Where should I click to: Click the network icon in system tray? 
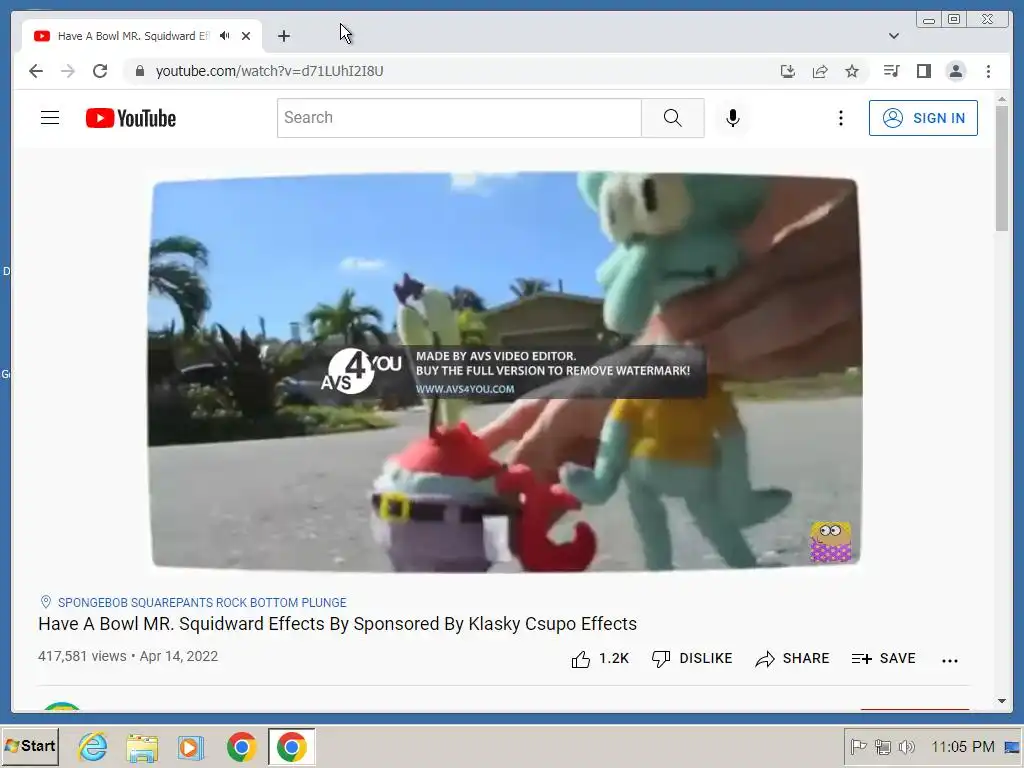point(882,746)
